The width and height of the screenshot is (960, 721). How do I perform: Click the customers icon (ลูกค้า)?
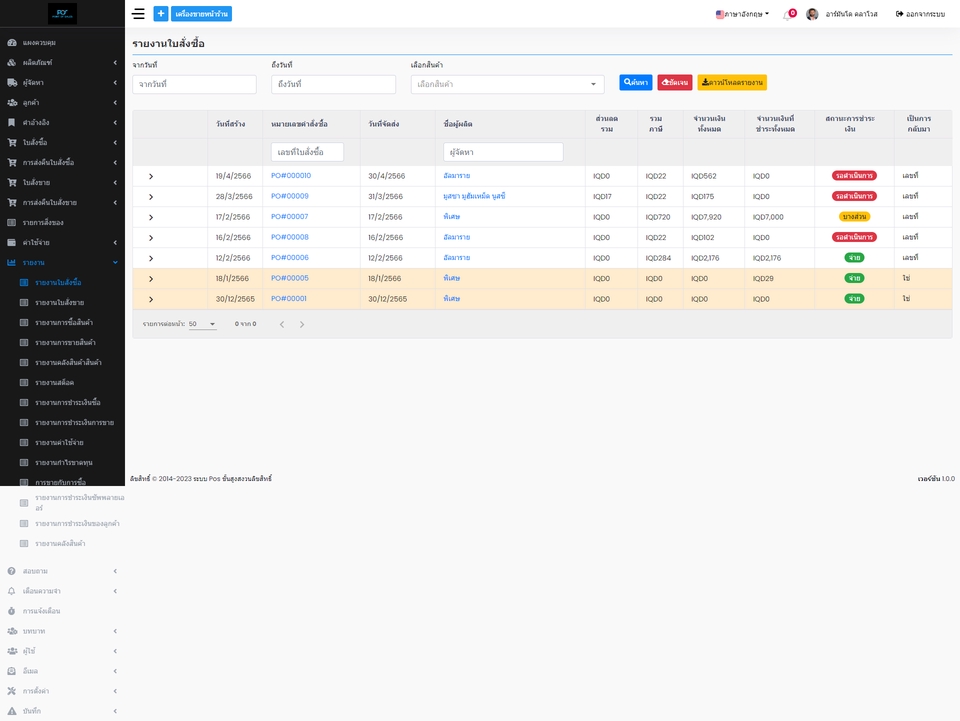pyautogui.click(x=12, y=103)
